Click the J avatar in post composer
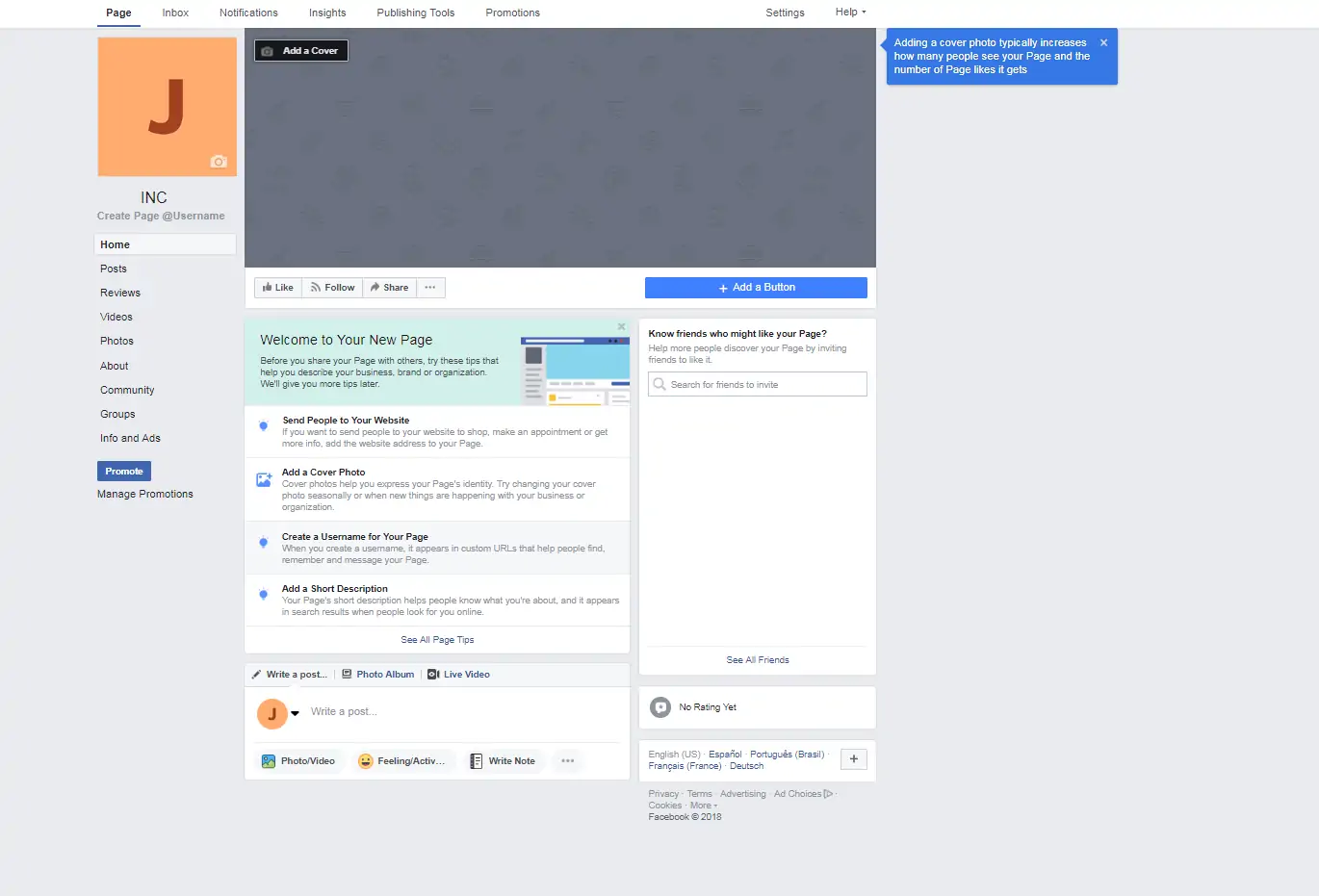The height and width of the screenshot is (896, 1319). [272, 714]
